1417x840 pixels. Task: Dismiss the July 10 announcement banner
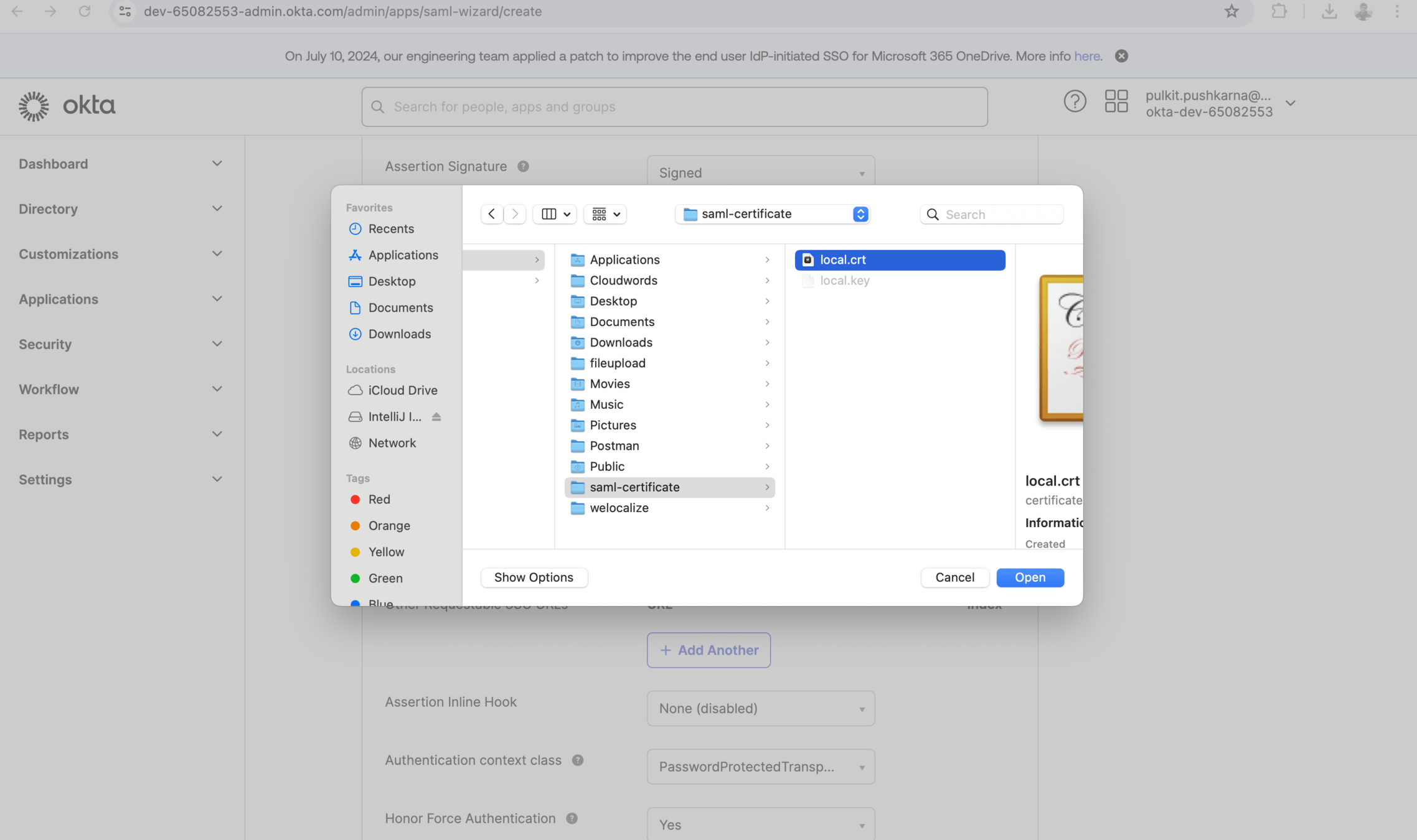(1121, 56)
